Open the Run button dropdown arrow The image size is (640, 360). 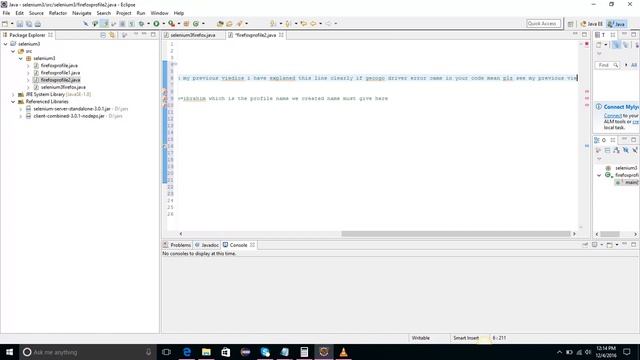[x=164, y=24]
